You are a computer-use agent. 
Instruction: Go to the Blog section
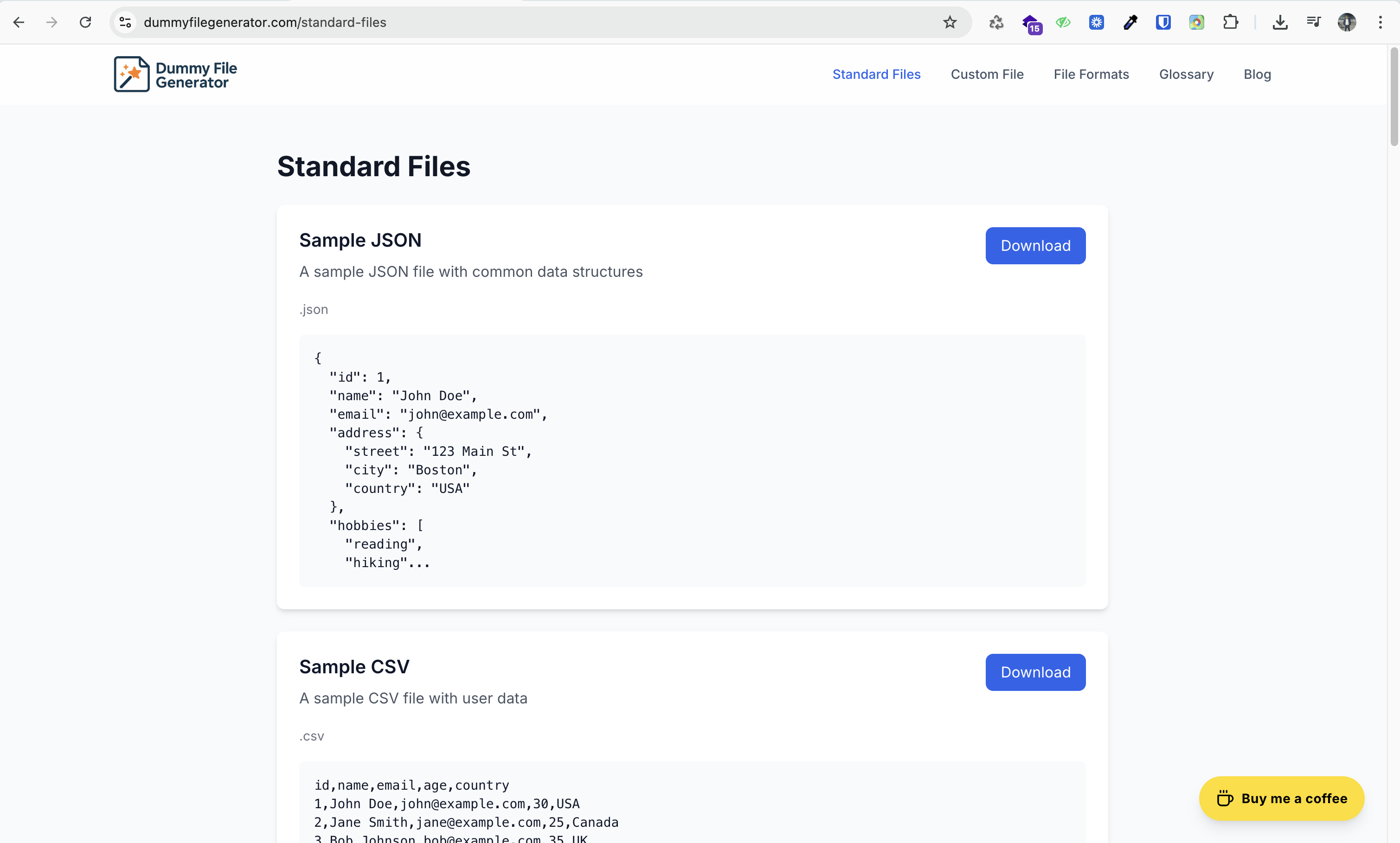pos(1258,74)
